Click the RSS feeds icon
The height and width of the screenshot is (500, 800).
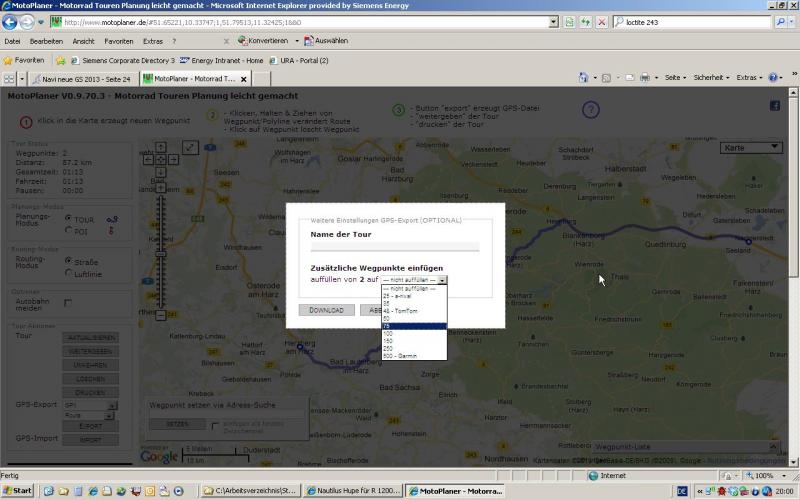[606, 78]
